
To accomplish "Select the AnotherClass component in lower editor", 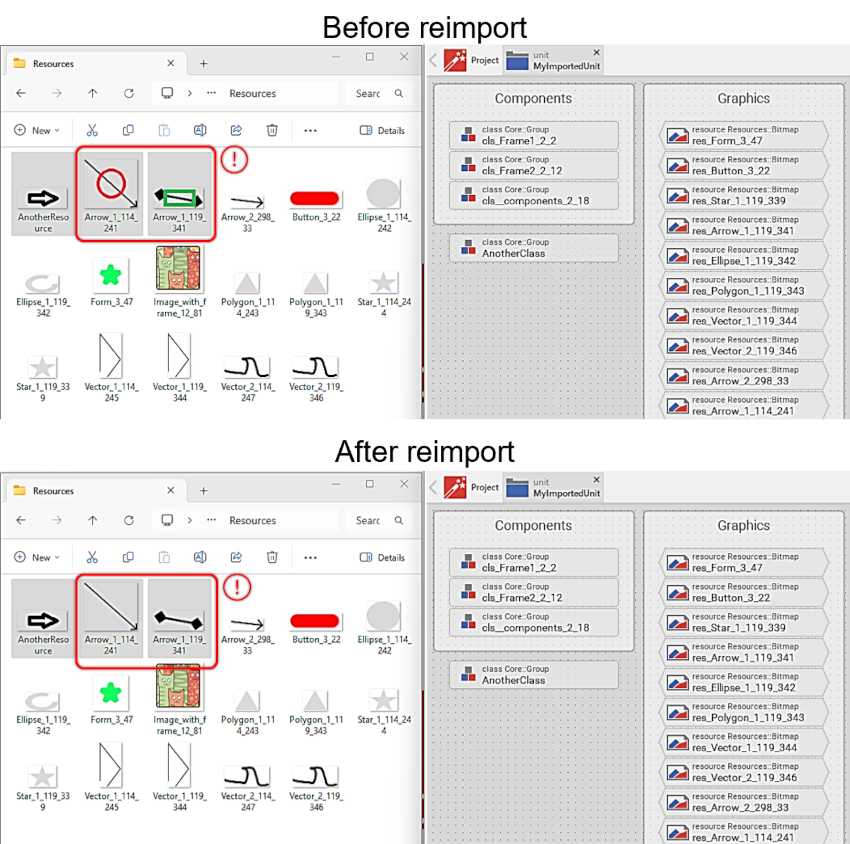I will tap(534, 675).
